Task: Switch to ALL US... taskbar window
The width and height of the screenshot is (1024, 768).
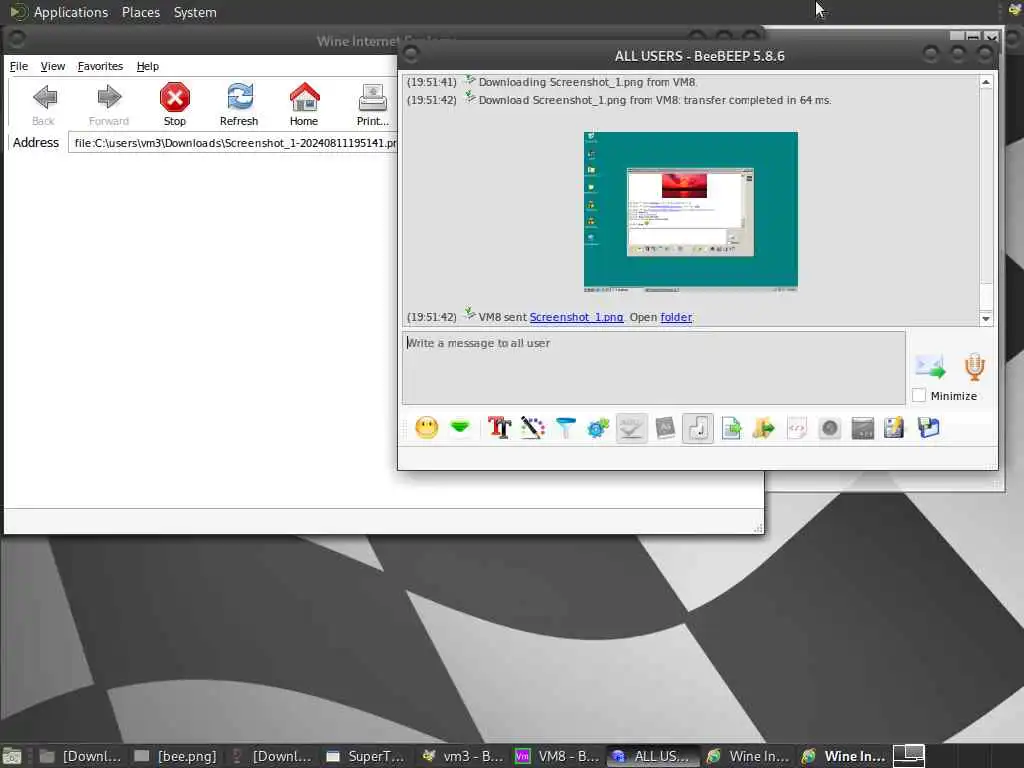Action: [652, 756]
